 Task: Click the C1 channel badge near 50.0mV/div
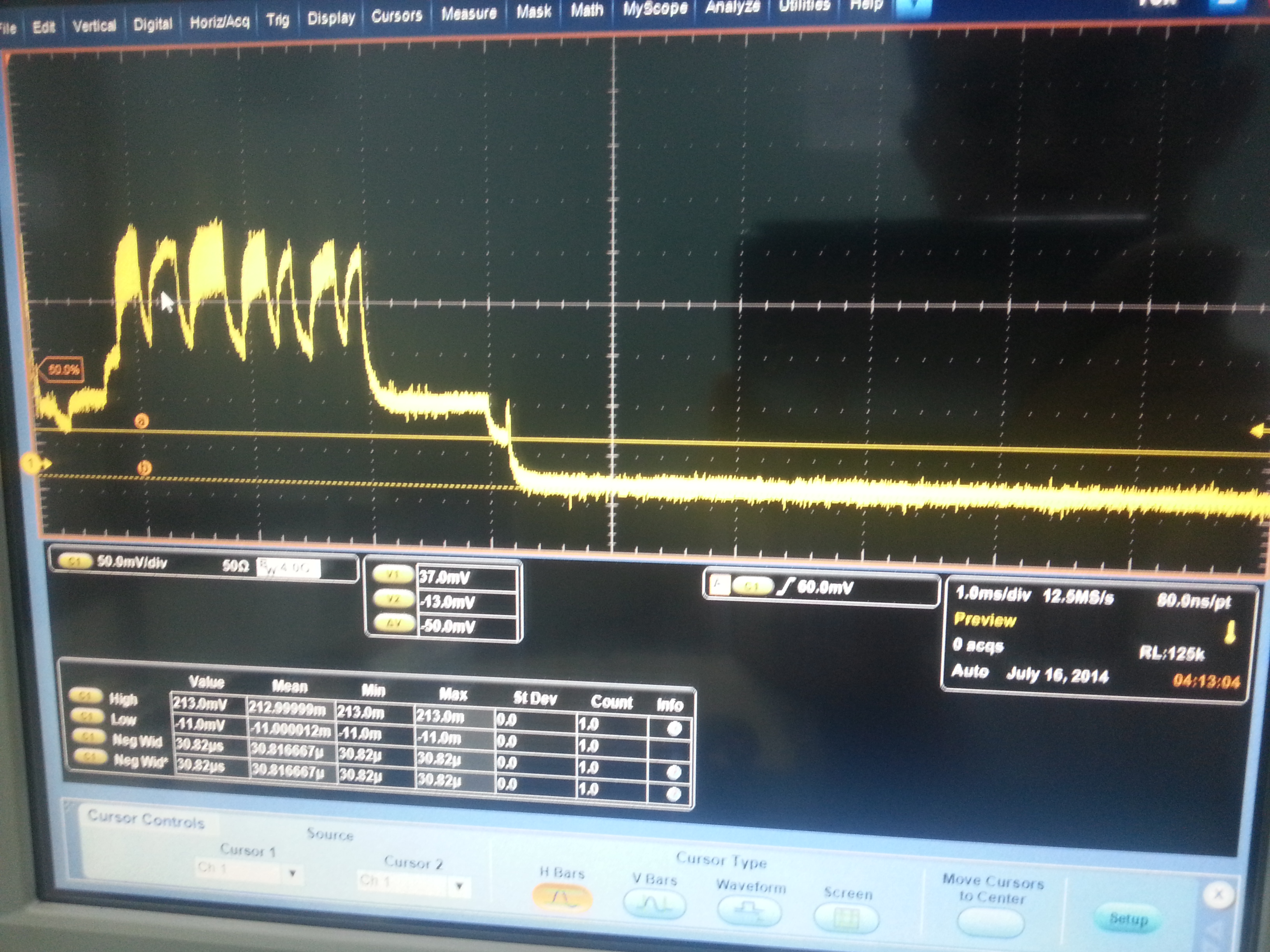[x=75, y=562]
